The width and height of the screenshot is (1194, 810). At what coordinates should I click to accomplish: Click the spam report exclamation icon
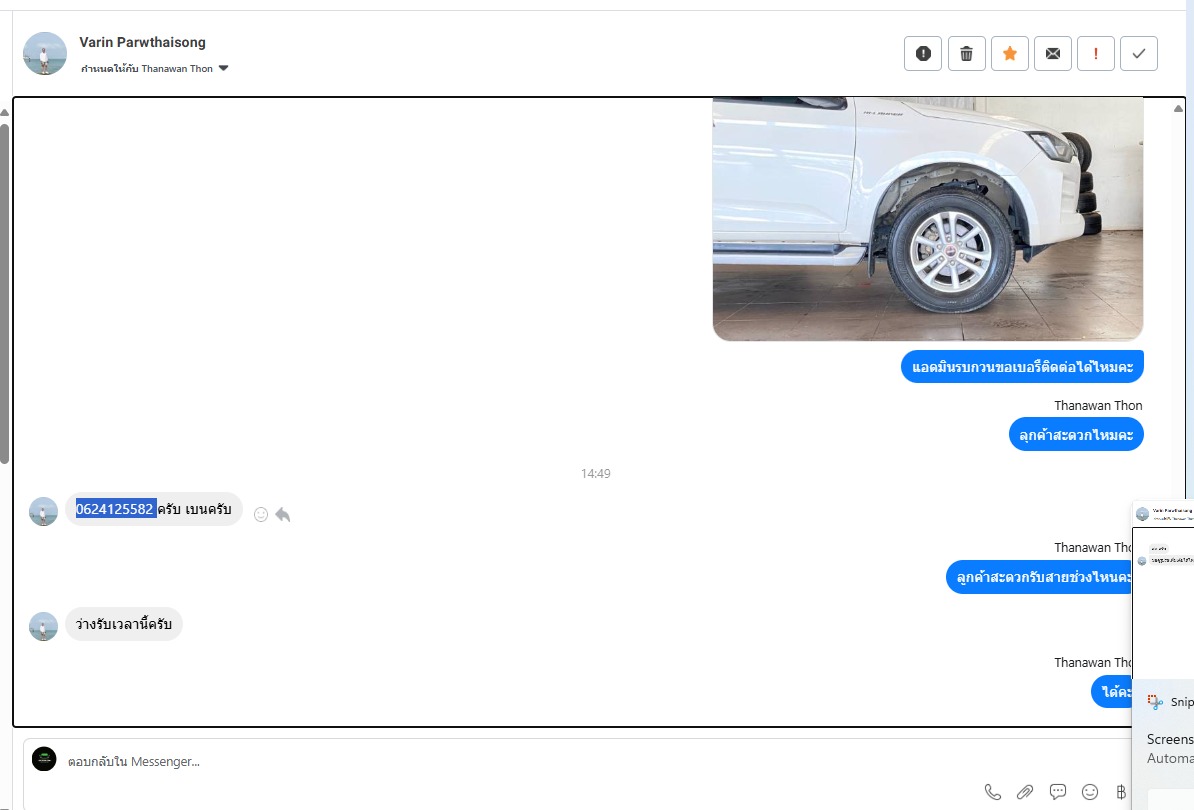pos(923,54)
